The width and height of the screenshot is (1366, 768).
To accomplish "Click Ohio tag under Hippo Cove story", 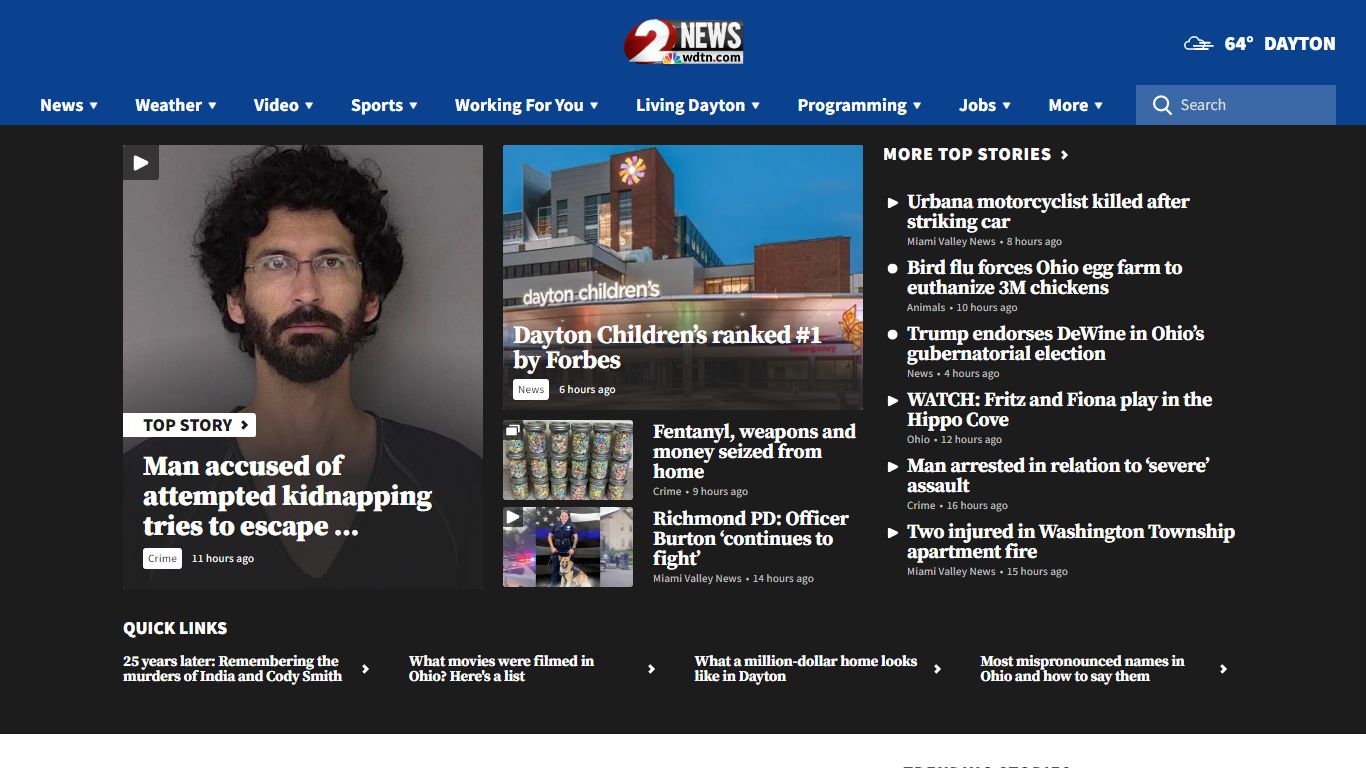I will pyautogui.click(x=918, y=440).
